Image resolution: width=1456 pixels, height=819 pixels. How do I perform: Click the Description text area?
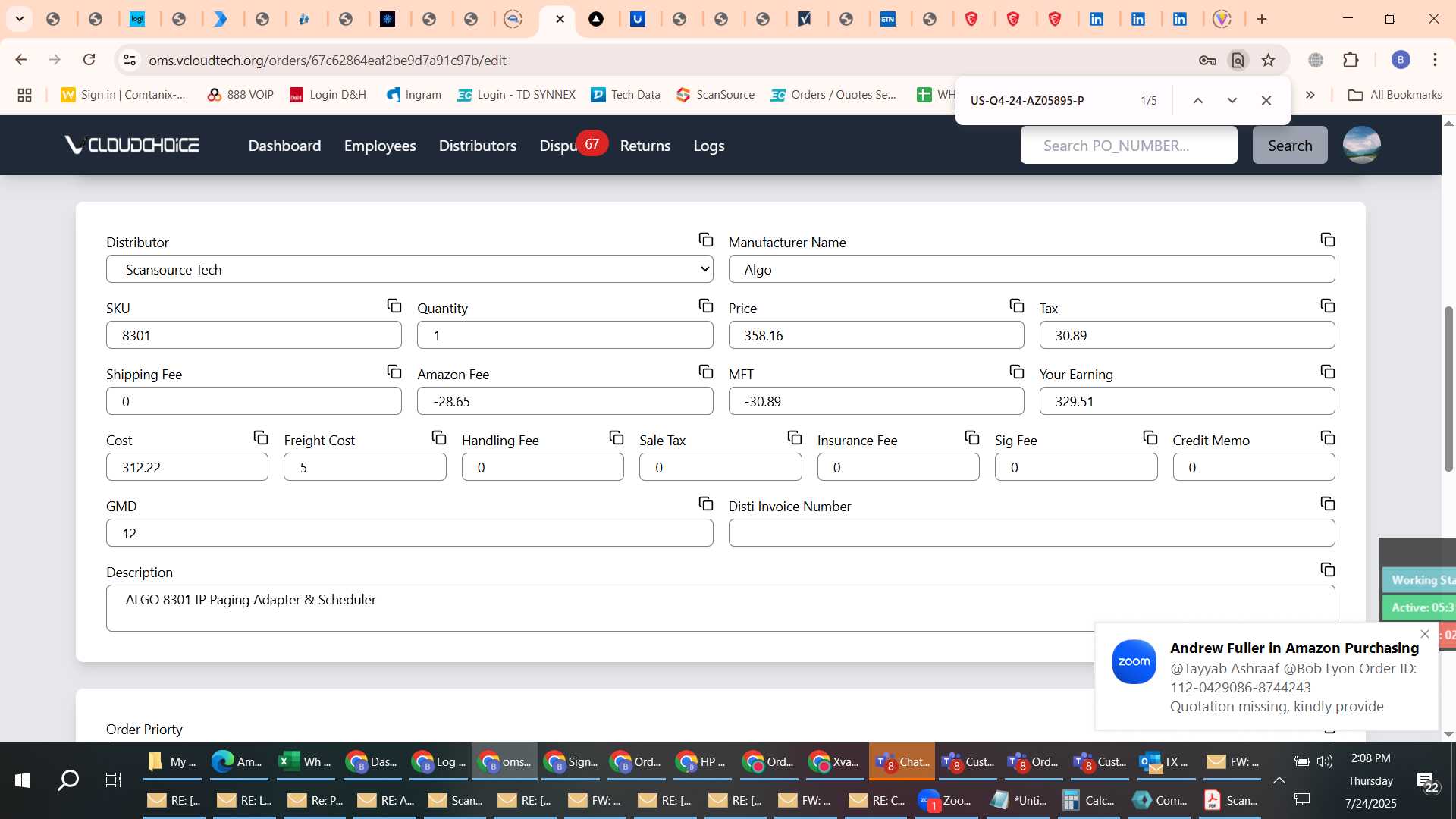click(x=720, y=608)
